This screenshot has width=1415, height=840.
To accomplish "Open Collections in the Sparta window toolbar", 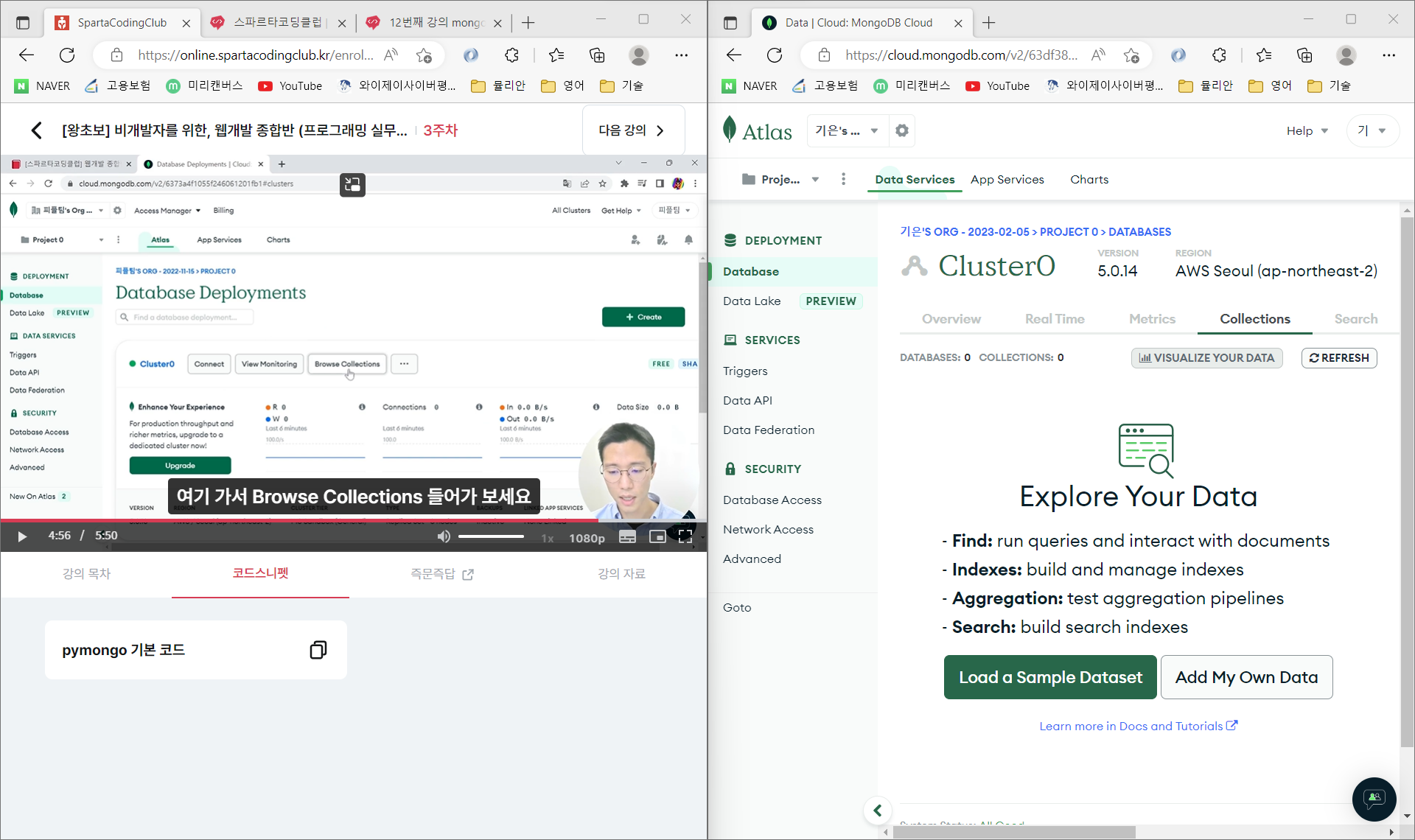I will tap(597, 55).
